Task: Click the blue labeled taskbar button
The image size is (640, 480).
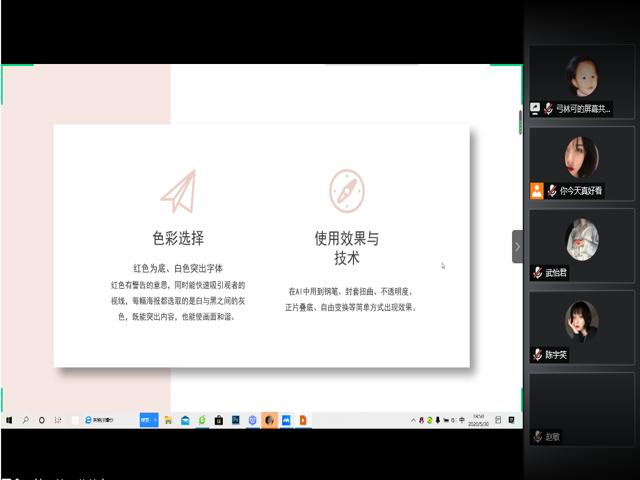Action: click(x=149, y=420)
